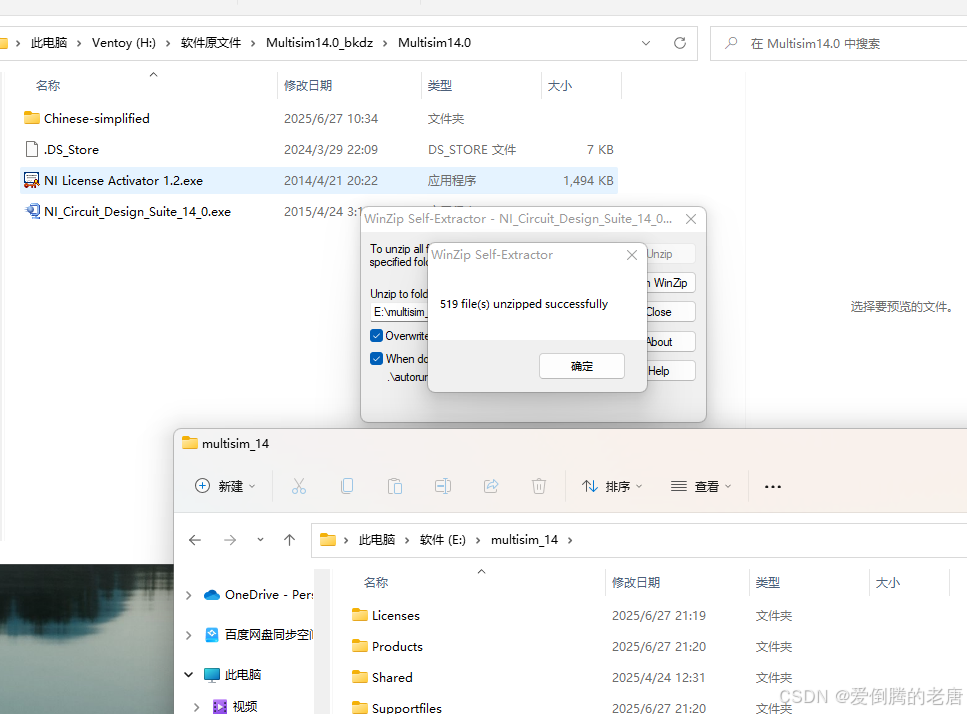The width and height of the screenshot is (967, 714).
Task: Click the delete trash icon in multisim_14 toolbar
Action: 539,486
